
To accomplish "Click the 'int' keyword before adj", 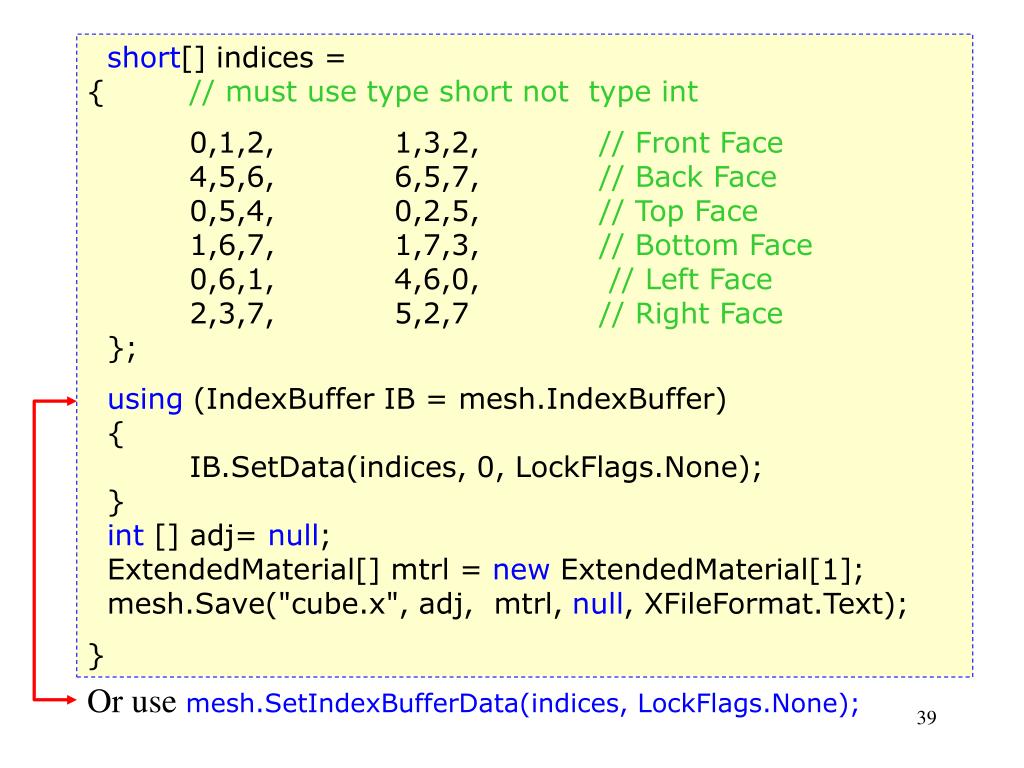I will coord(125,536).
